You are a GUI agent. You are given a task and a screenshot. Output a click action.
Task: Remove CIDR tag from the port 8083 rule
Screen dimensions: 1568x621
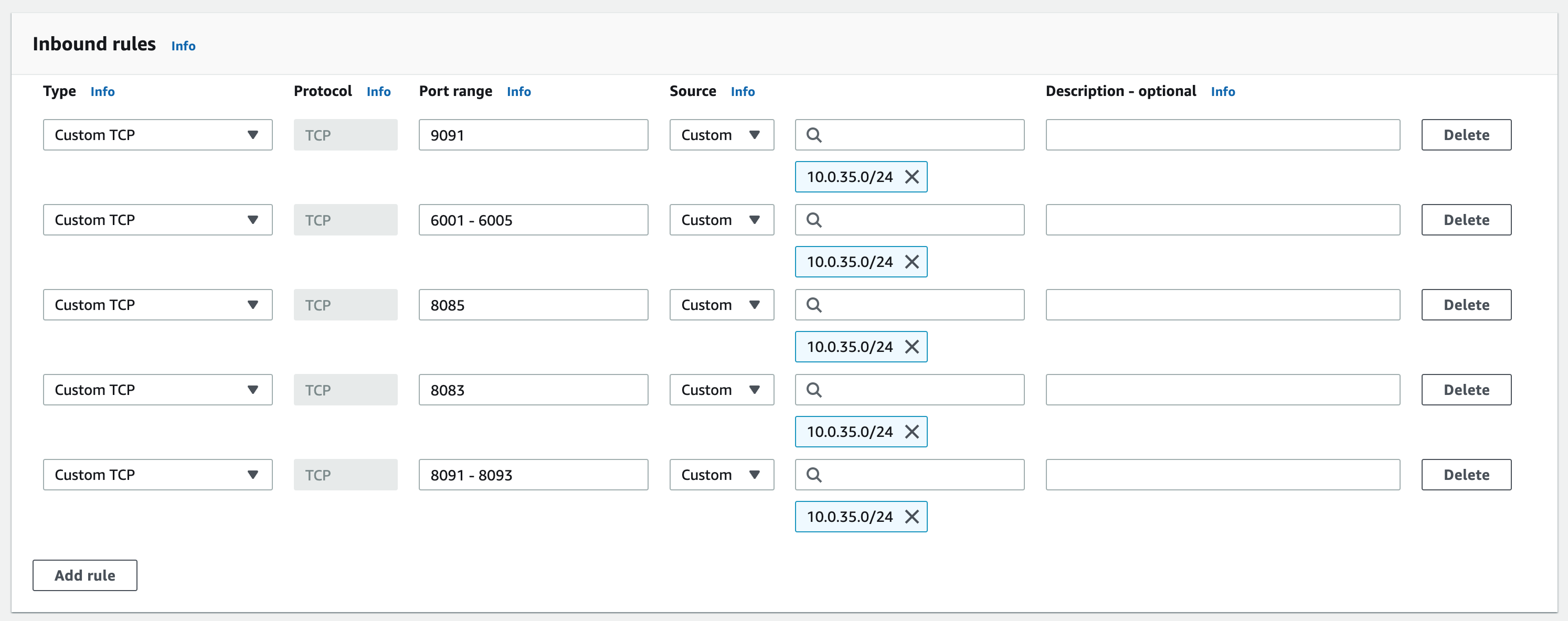(x=911, y=432)
